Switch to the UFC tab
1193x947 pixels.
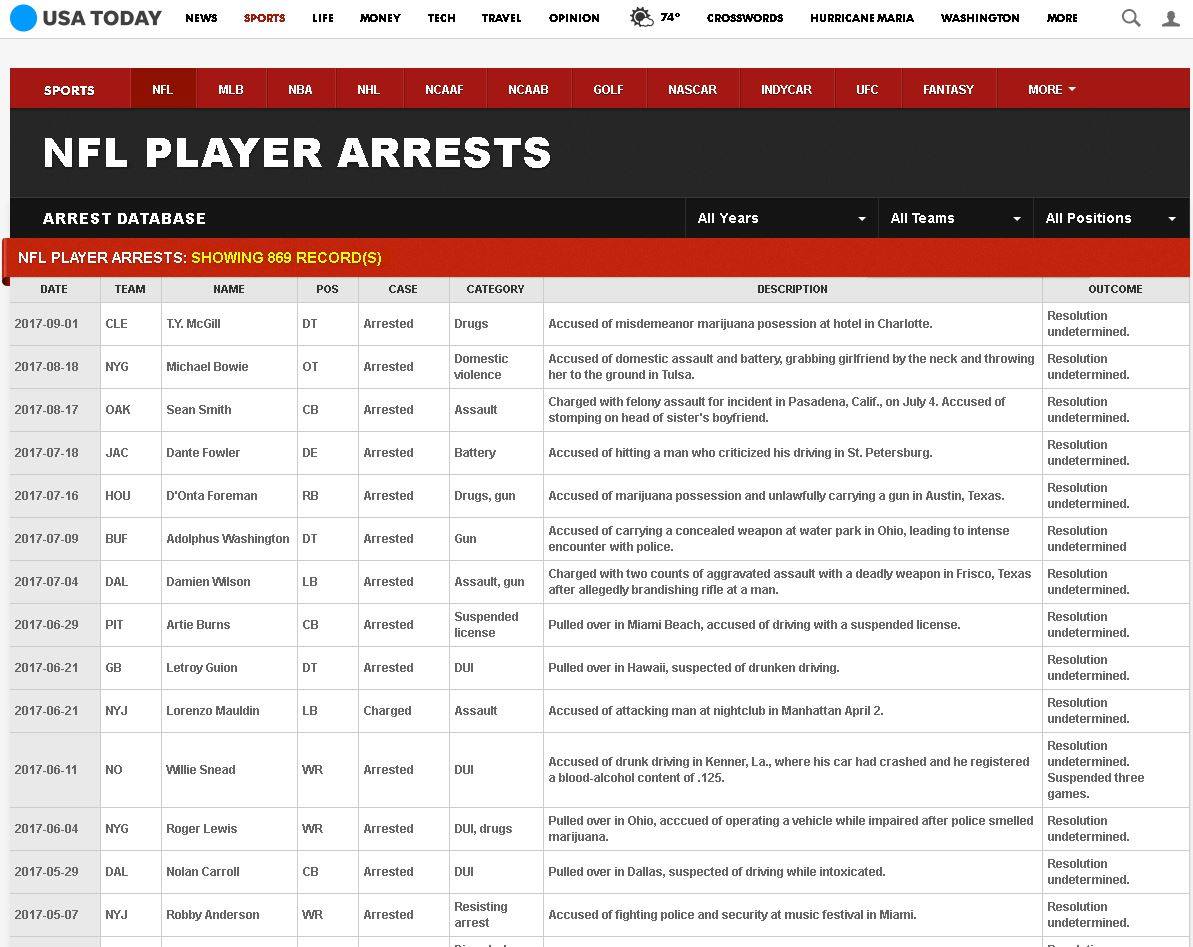tap(867, 89)
